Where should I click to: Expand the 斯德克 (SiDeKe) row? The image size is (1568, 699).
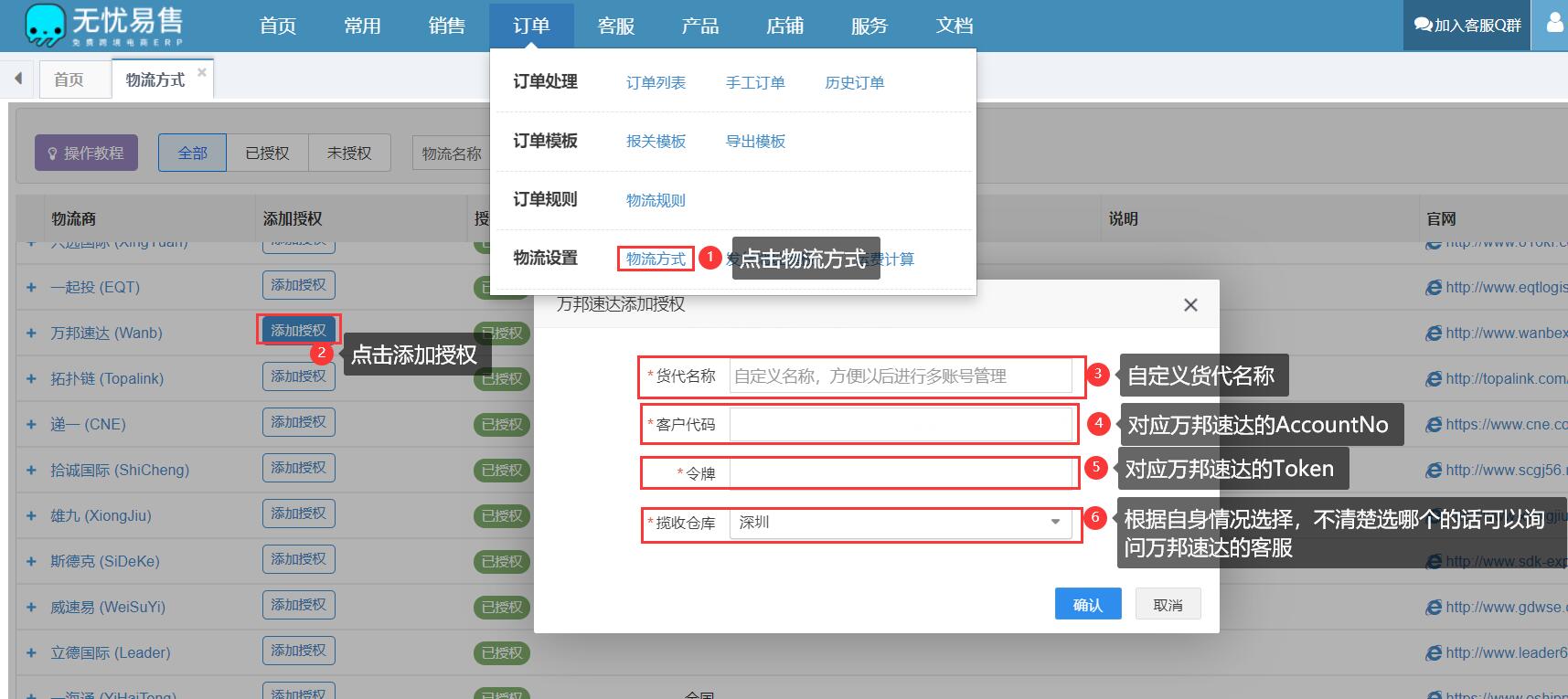click(x=31, y=561)
